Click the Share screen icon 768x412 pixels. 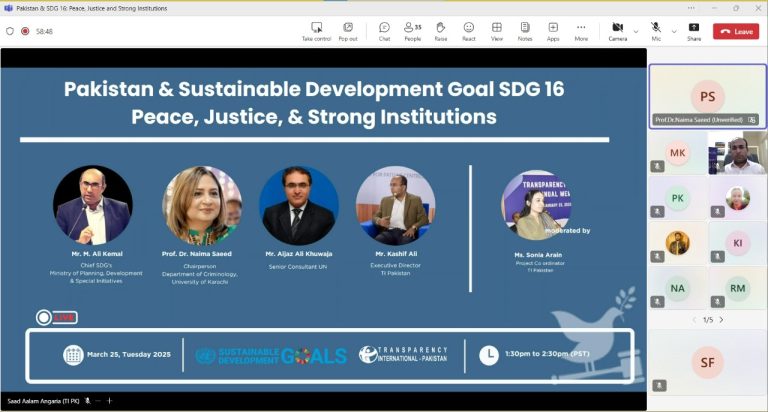[694, 30]
